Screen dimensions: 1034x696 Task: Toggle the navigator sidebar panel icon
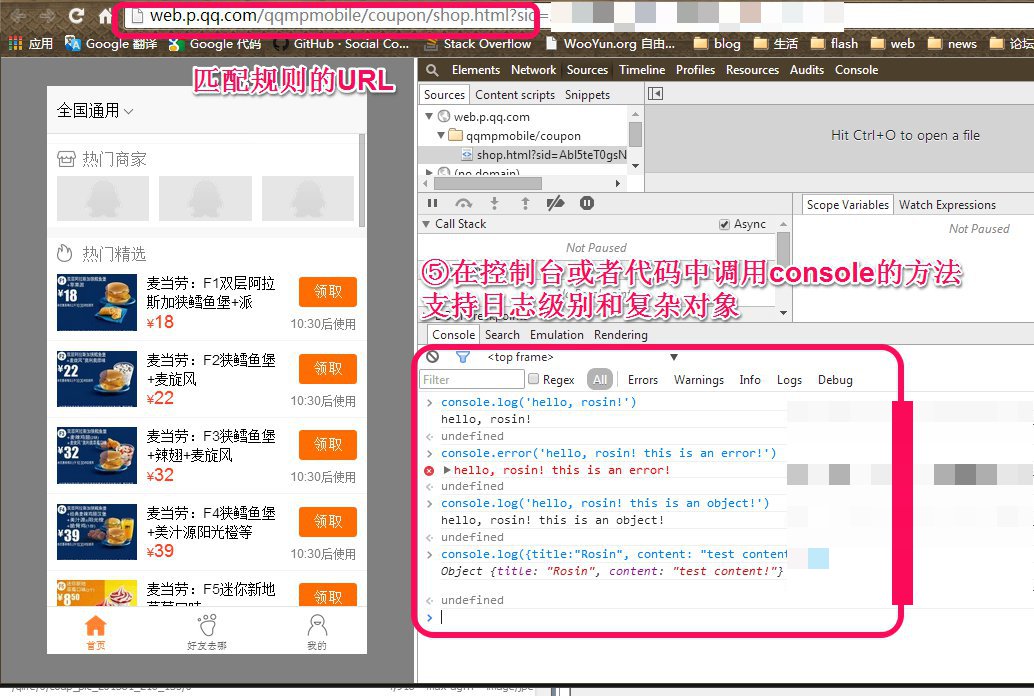click(x=655, y=94)
